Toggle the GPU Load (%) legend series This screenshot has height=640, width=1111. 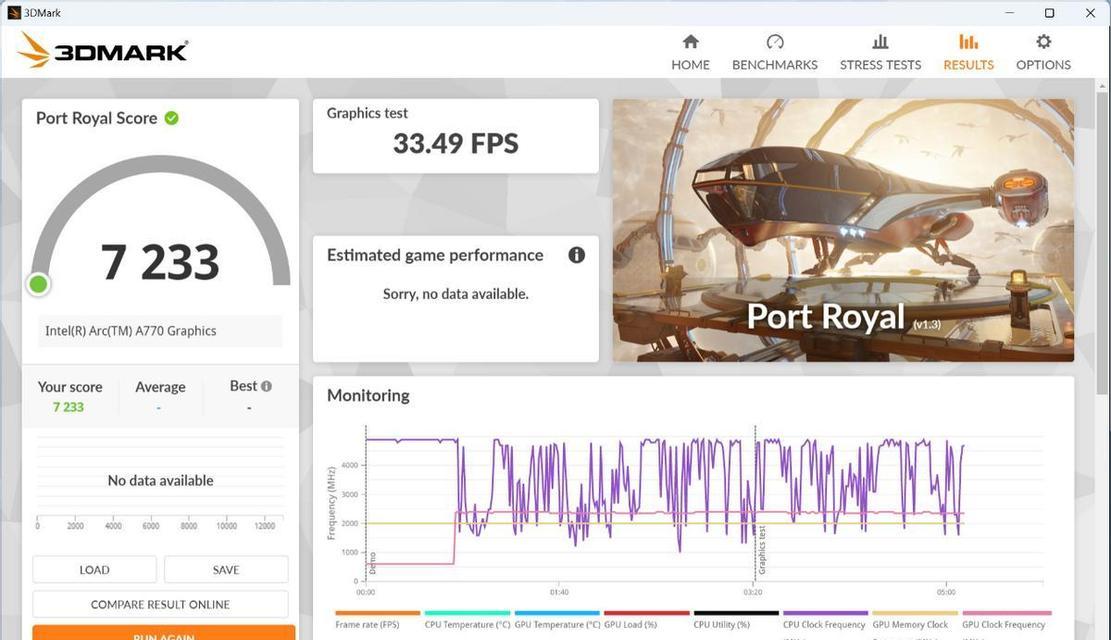pyautogui.click(x=646, y=620)
